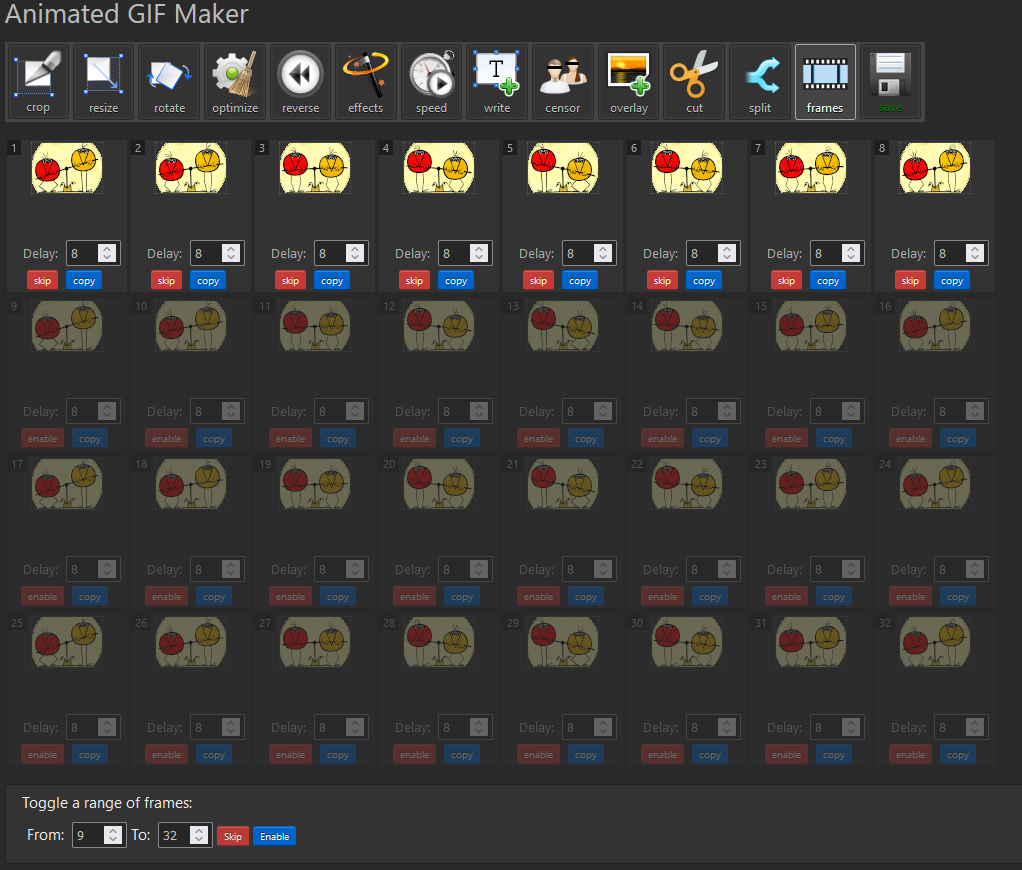Select the cut scissors tool
Viewport: 1022px width, 870px height.
click(694, 81)
